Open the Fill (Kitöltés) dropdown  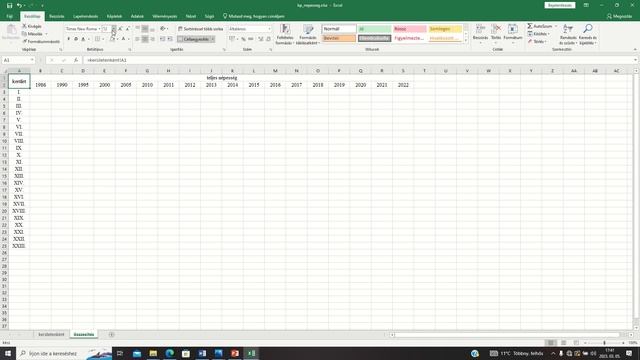click(x=539, y=34)
